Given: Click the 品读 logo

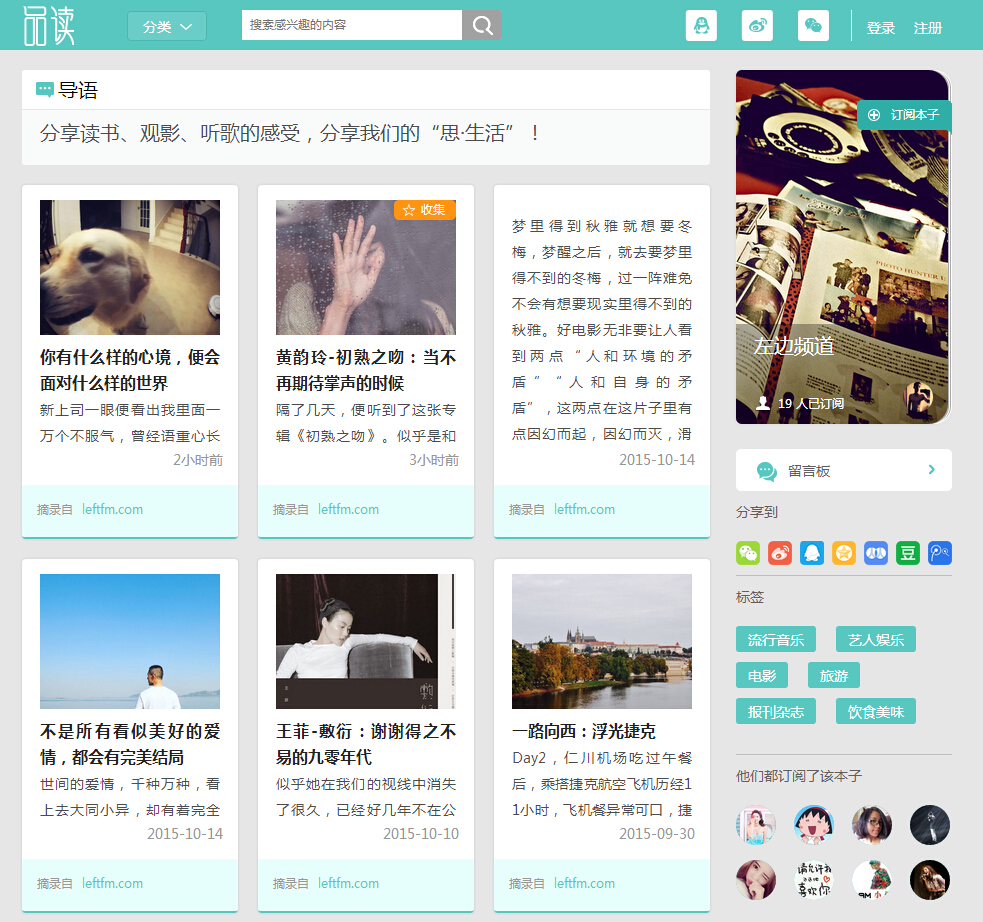Looking at the screenshot, I should pyautogui.click(x=49, y=25).
